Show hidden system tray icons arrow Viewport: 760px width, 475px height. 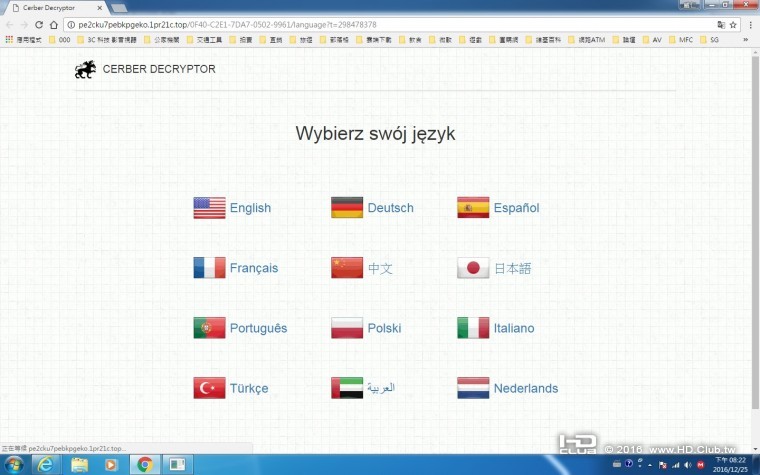(650, 465)
